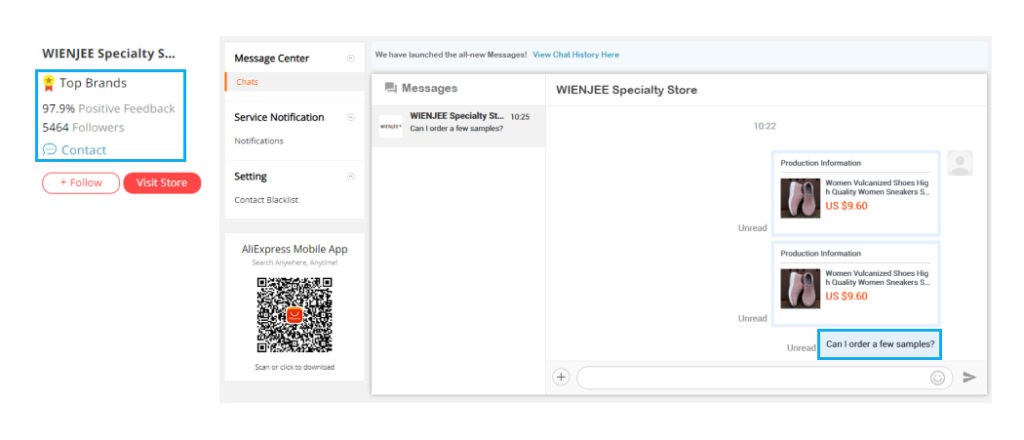Click the Message Center heading
The width and height of the screenshot is (1024, 440).
click(272, 58)
